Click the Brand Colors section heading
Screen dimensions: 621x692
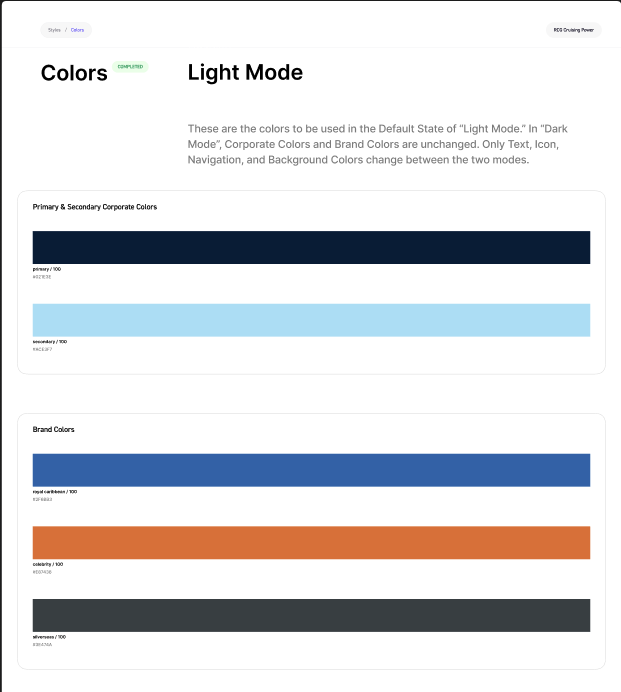(x=53, y=429)
